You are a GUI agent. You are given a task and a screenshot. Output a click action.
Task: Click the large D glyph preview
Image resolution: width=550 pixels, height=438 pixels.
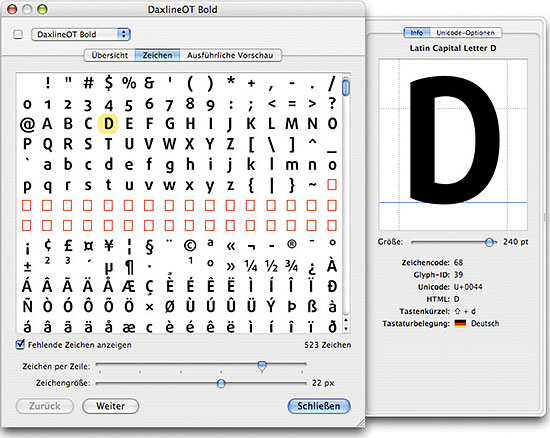click(455, 140)
